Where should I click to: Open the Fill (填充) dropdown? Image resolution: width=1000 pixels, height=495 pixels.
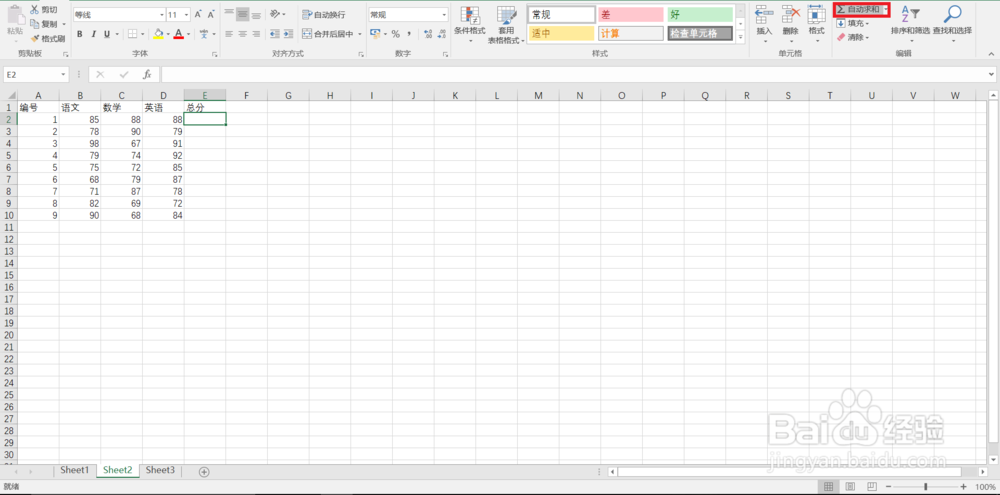click(x=853, y=24)
